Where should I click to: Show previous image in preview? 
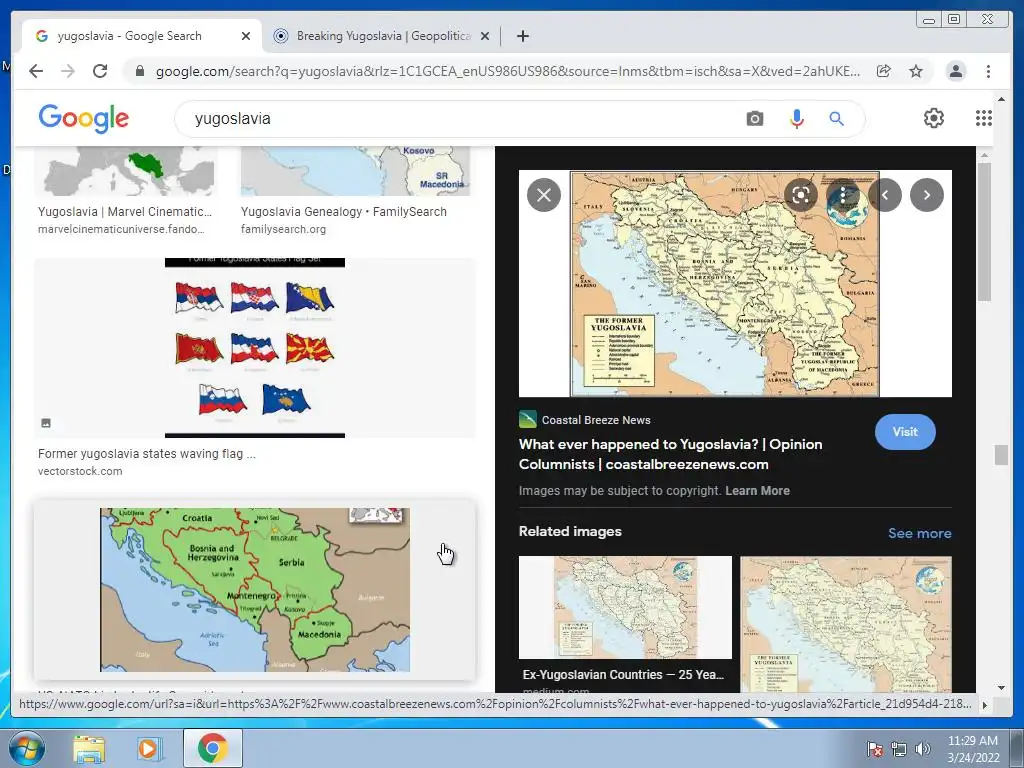coord(885,195)
